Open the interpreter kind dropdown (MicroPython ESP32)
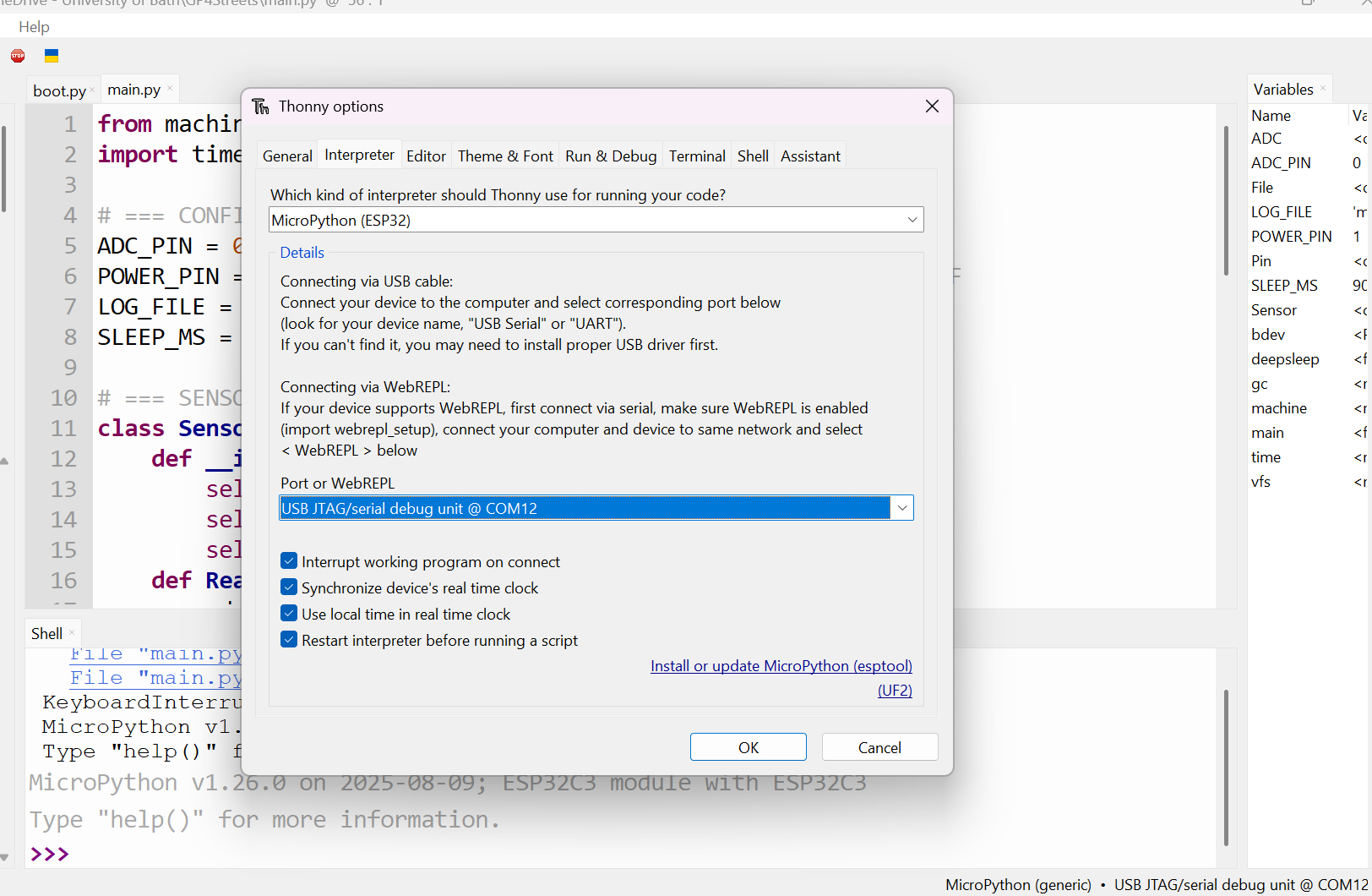1372x896 pixels. click(596, 220)
